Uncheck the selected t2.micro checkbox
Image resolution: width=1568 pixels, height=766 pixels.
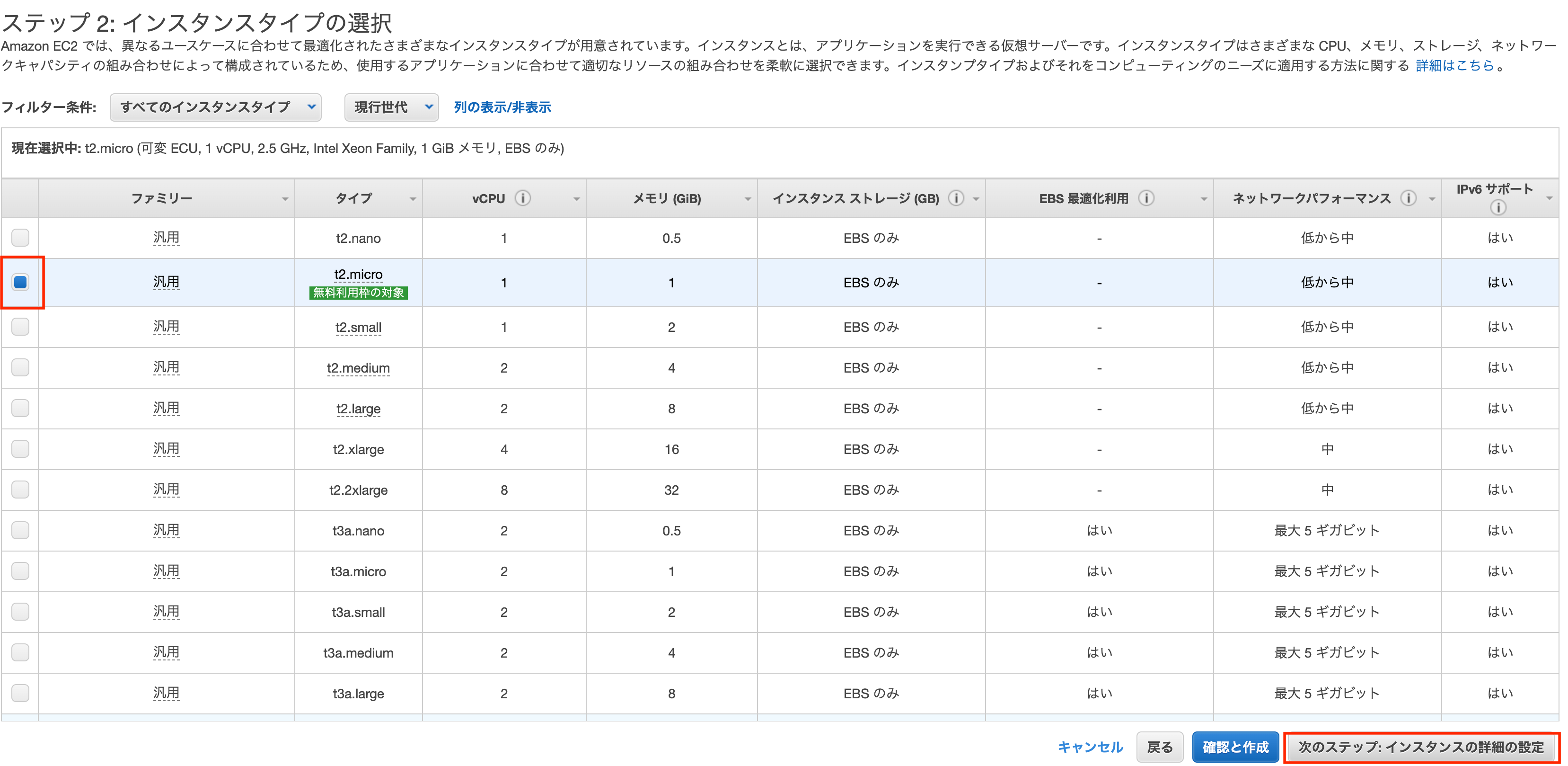point(20,282)
